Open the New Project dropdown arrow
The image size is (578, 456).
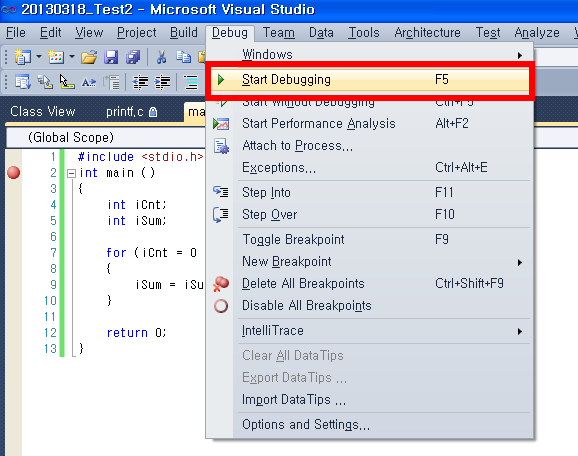click(39, 57)
